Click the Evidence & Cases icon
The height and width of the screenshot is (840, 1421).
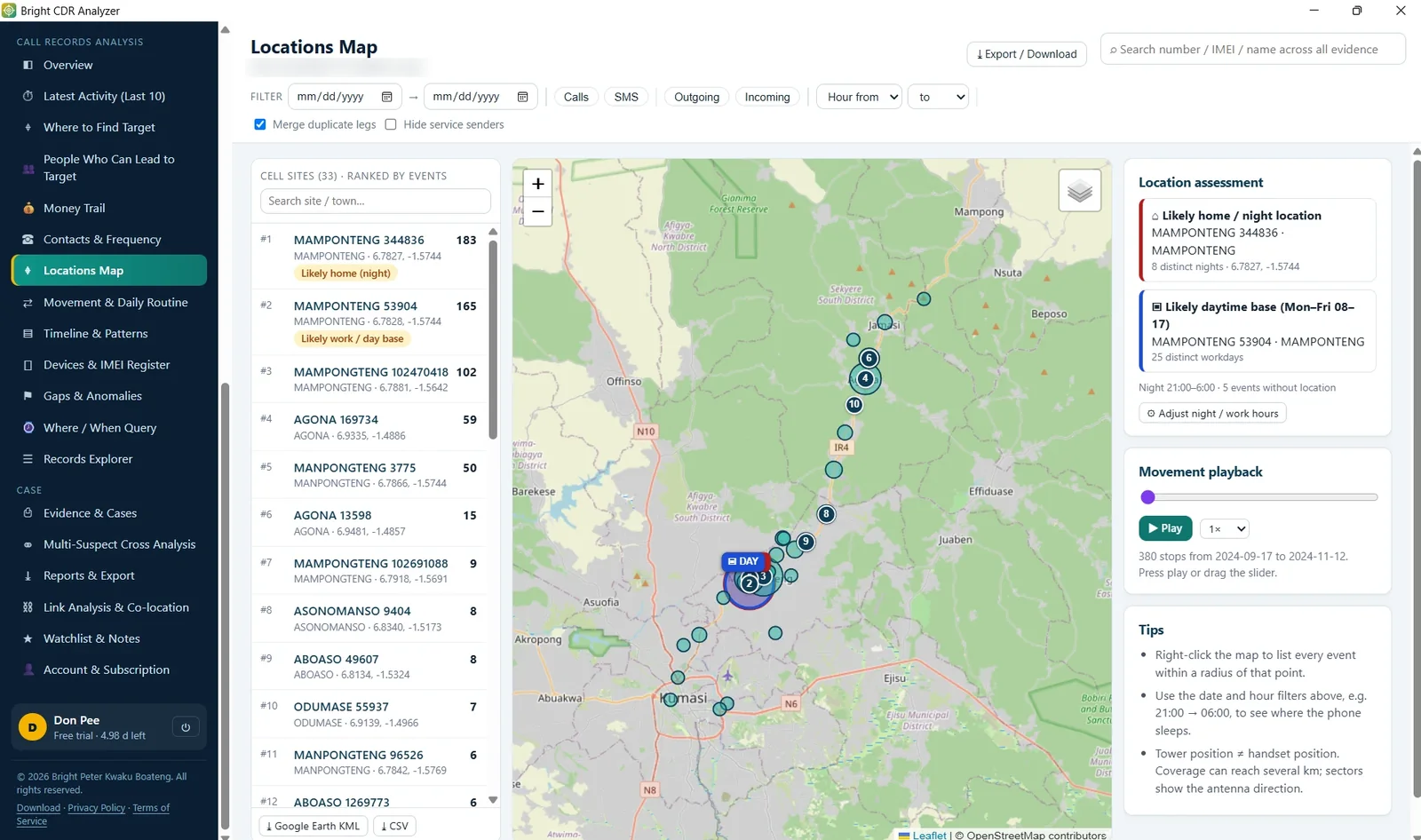[x=28, y=513]
